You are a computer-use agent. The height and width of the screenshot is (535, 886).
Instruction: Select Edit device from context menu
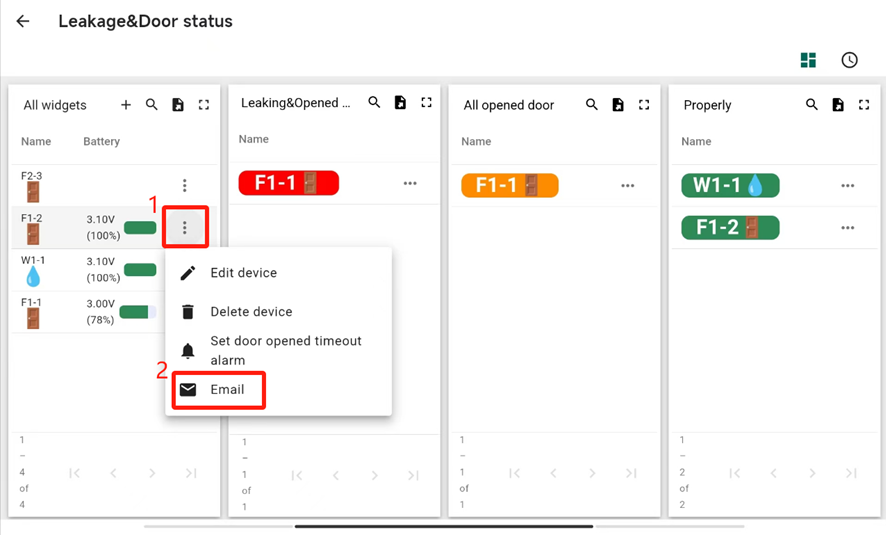tap(243, 273)
